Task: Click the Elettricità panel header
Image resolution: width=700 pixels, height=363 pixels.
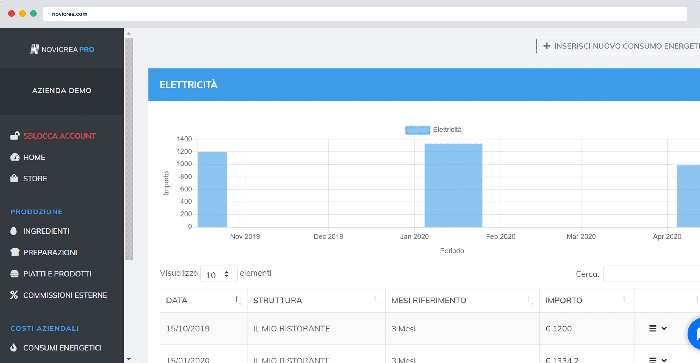Action: pyautogui.click(x=424, y=84)
